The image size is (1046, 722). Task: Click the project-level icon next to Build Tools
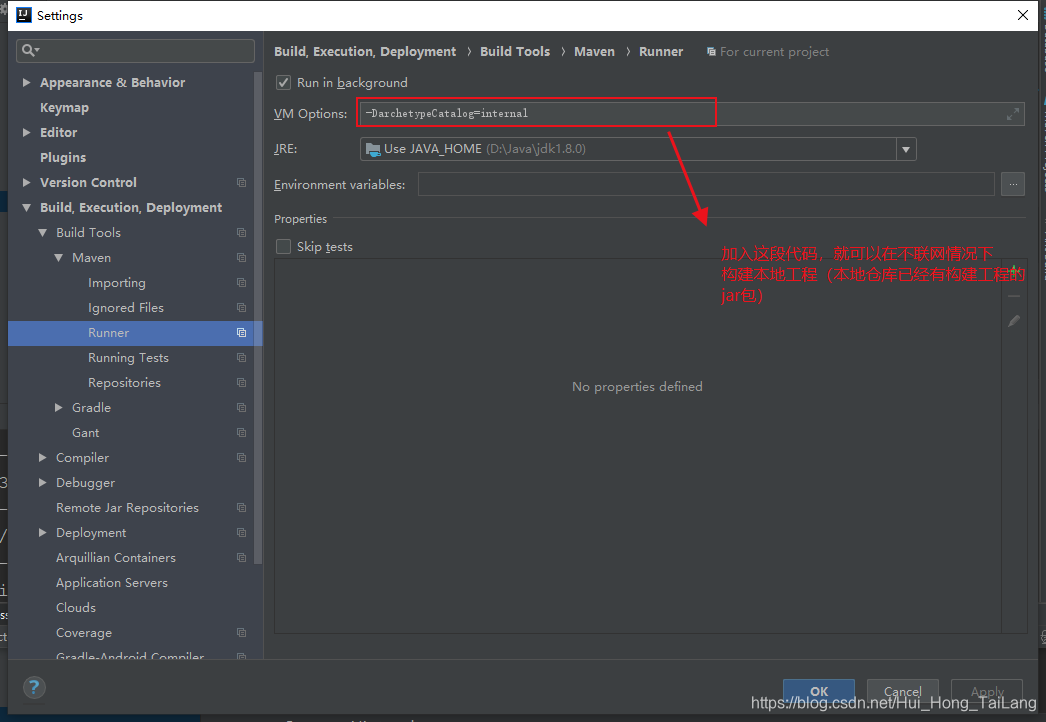pyautogui.click(x=241, y=232)
